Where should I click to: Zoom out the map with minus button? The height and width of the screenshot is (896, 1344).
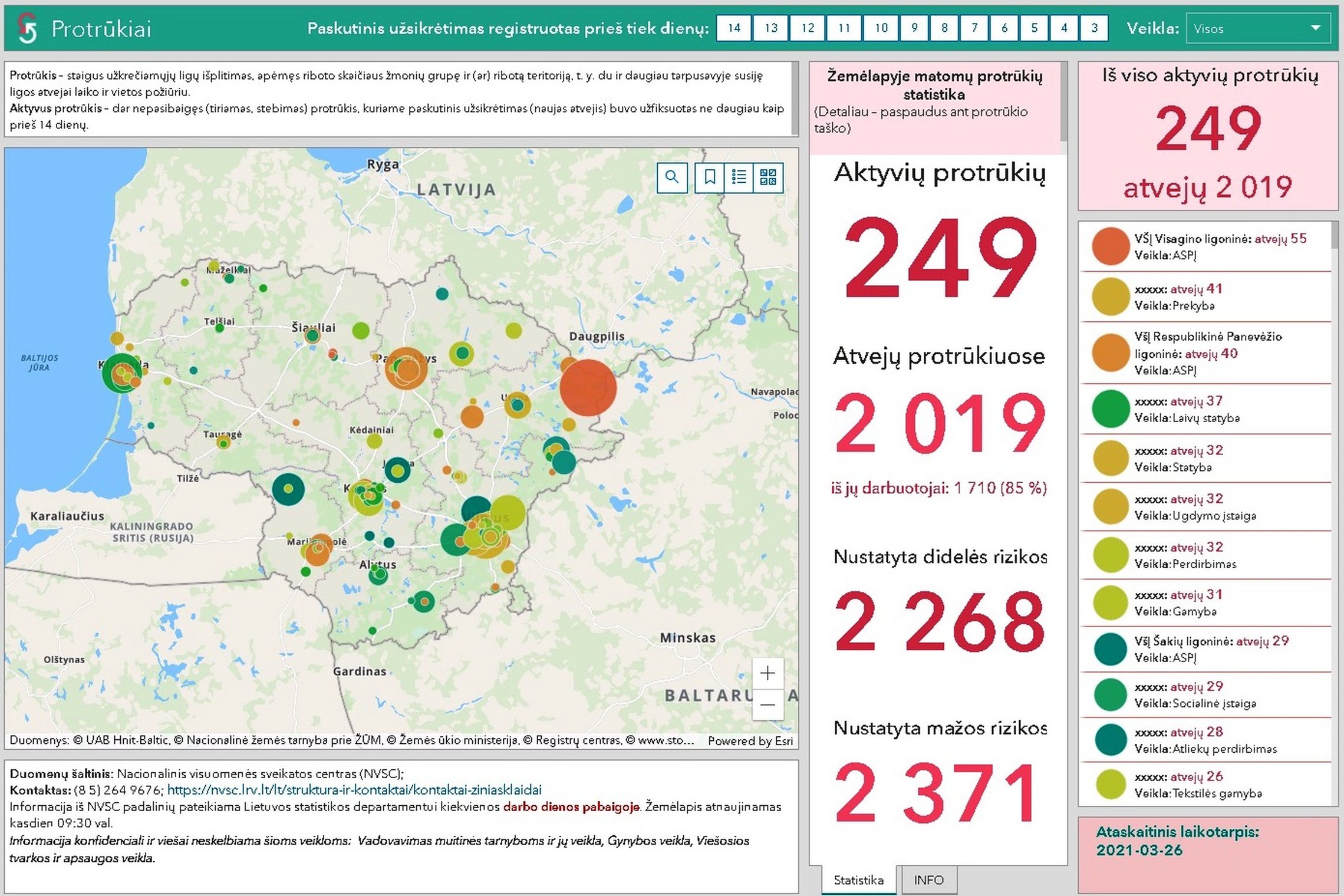pos(767,704)
